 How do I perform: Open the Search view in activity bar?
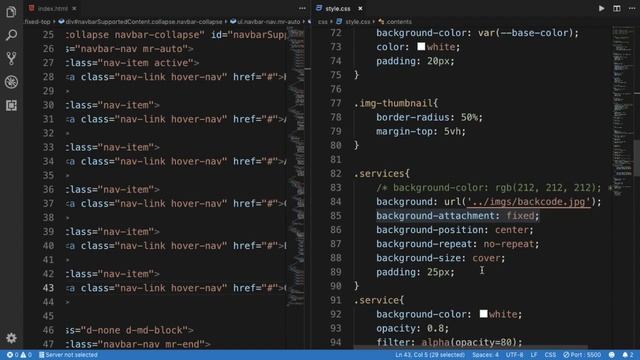(11, 35)
